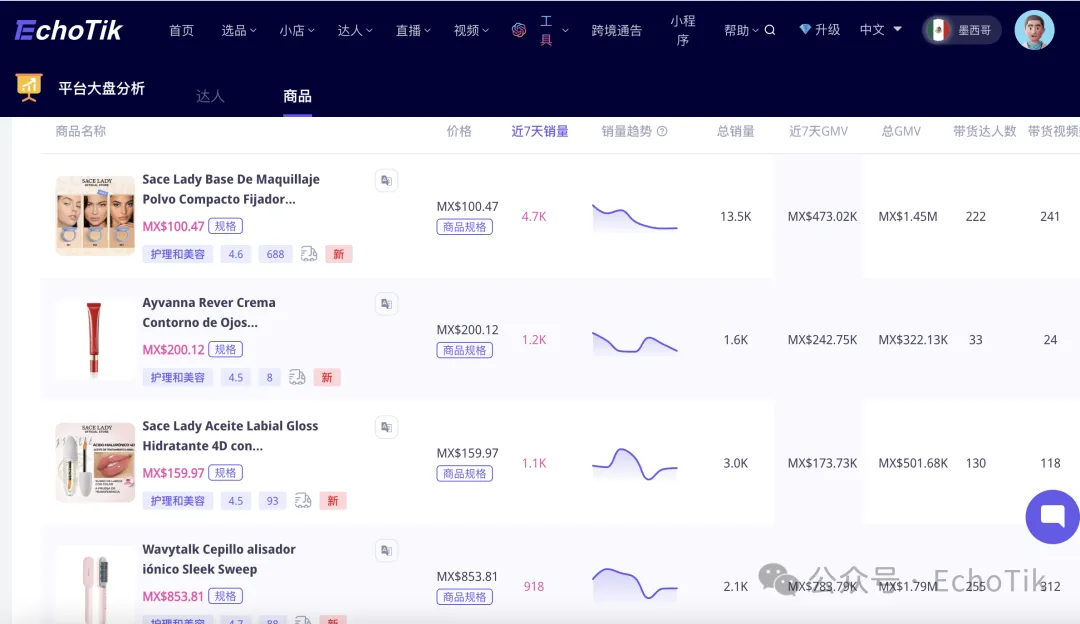Sort by 总GMV column header
Viewport: 1080px width, 624px height.
(x=901, y=131)
